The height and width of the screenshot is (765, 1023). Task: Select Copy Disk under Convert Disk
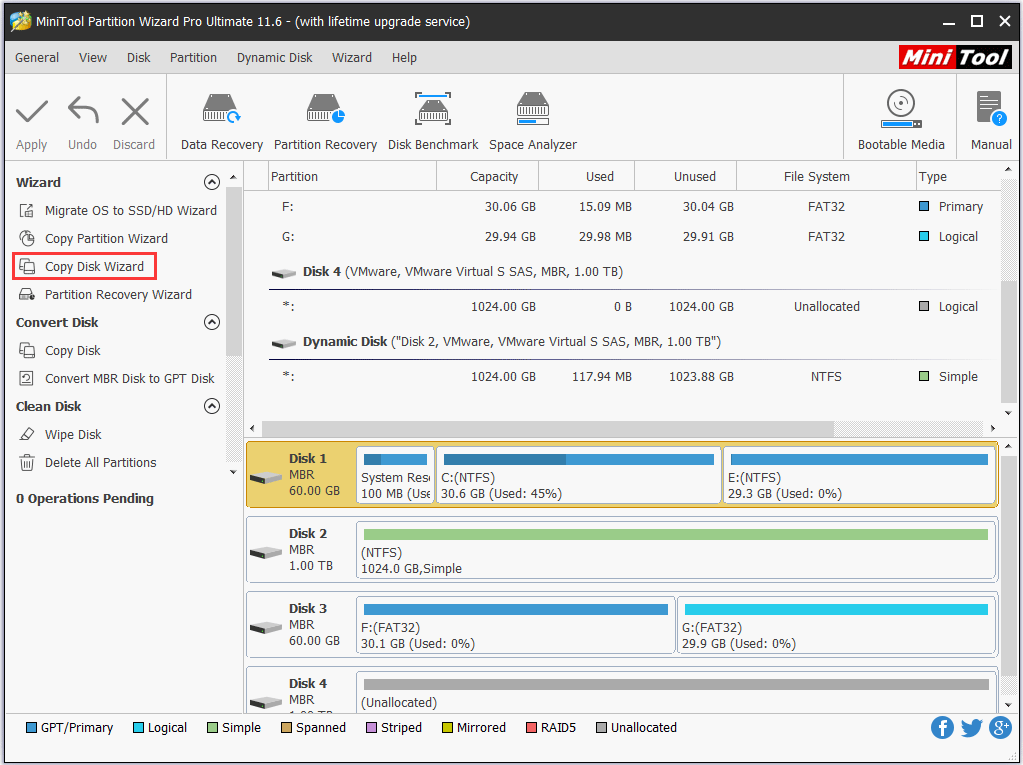[x=59, y=351]
